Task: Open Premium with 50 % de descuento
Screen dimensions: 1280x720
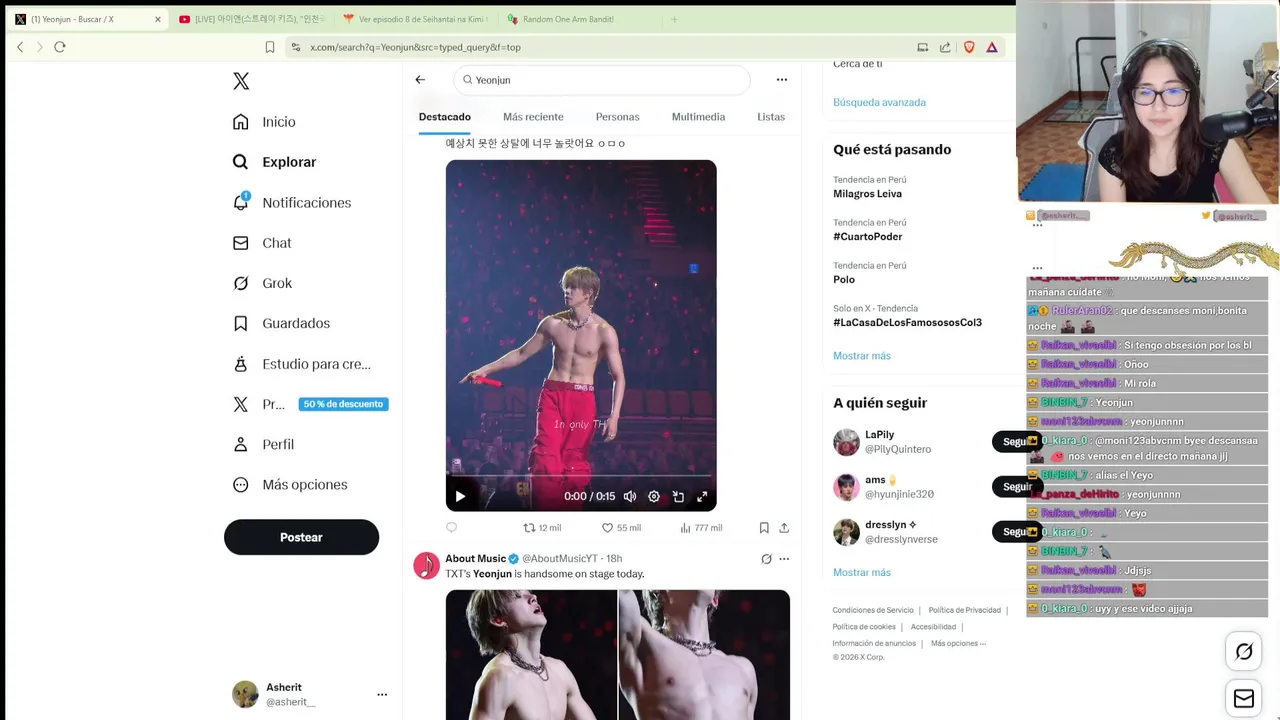Action: (310, 404)
